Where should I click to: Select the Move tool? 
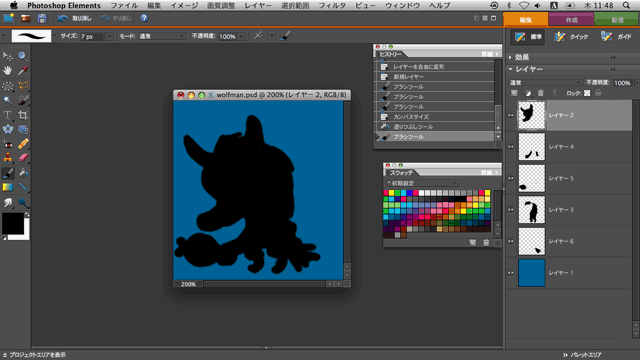pos(7,56)
